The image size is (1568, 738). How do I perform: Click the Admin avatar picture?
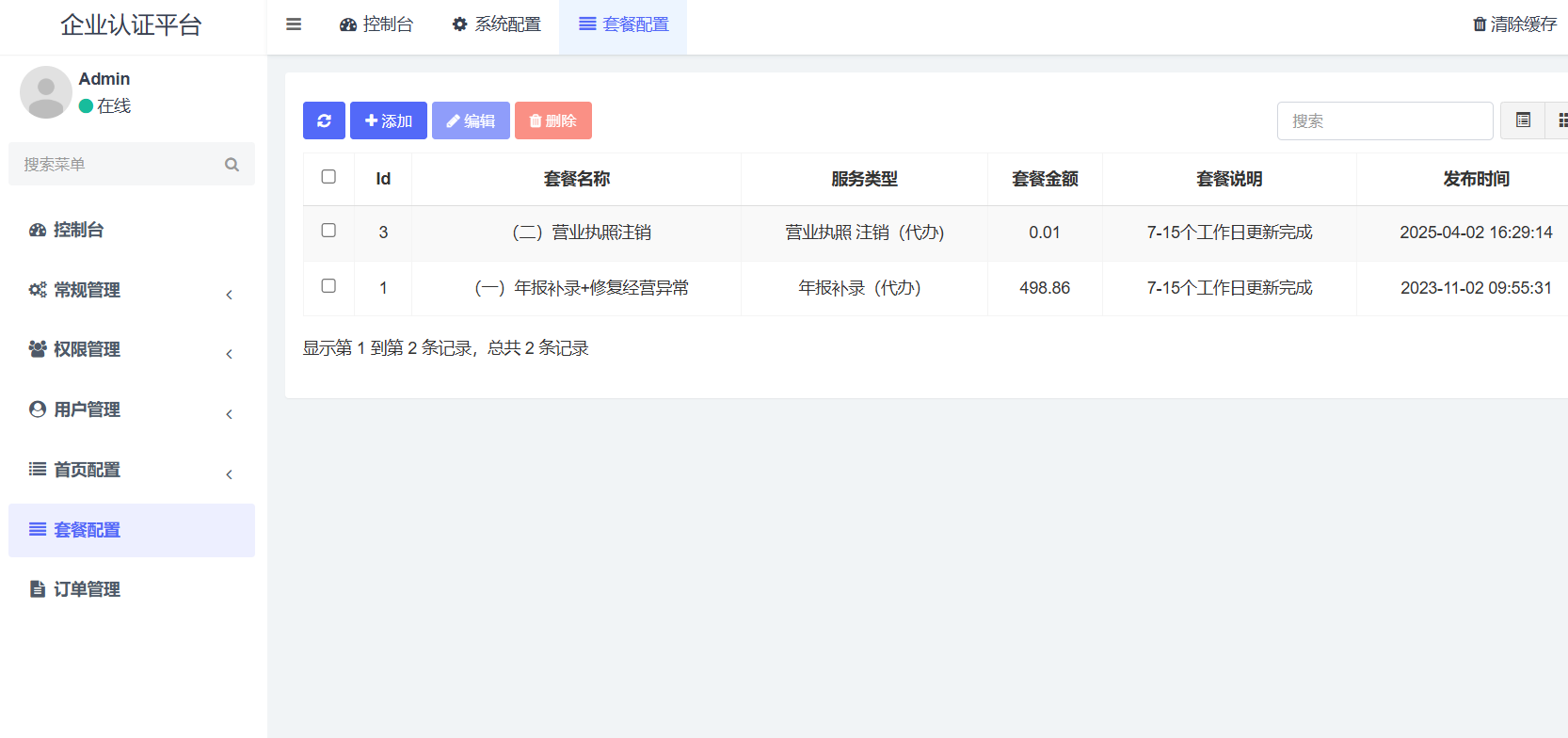[x=45, y=92]
